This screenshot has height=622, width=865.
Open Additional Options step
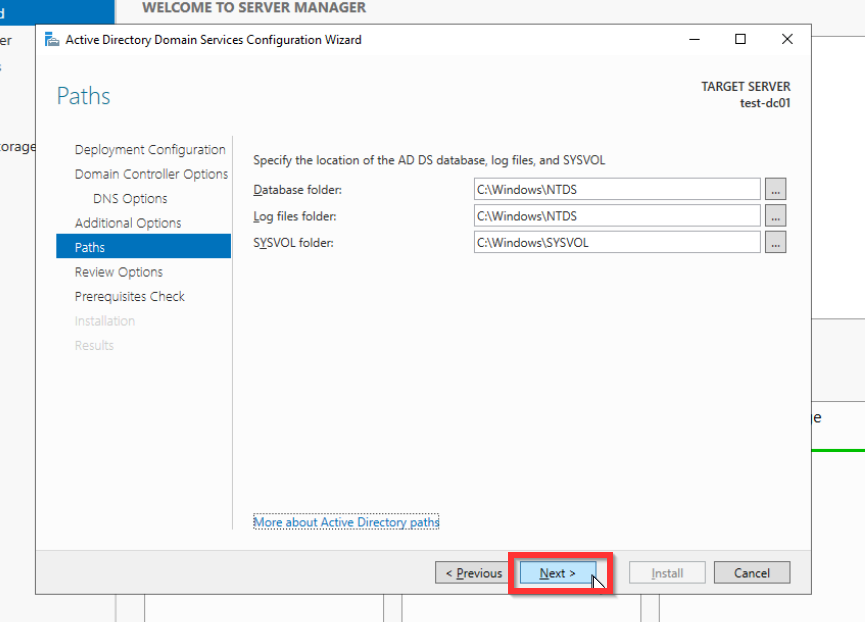[x=128, y=223]
